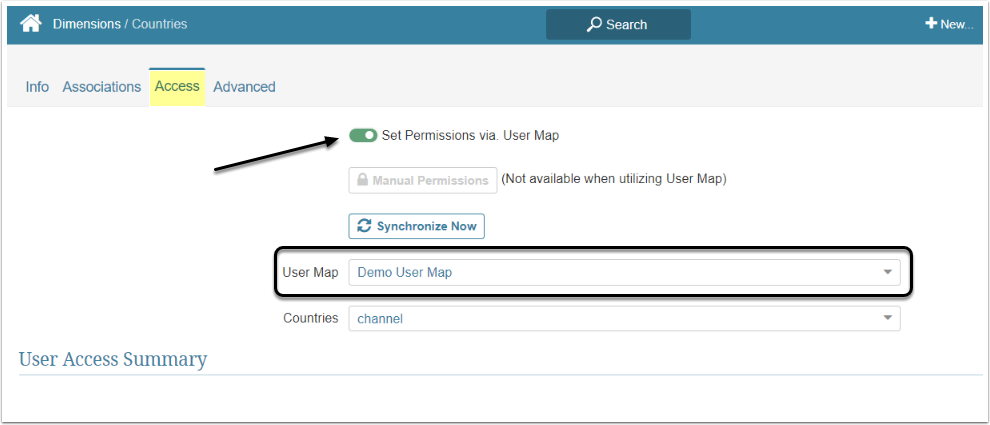Click the Countries breadcrumb text

(x=159, y=23)
